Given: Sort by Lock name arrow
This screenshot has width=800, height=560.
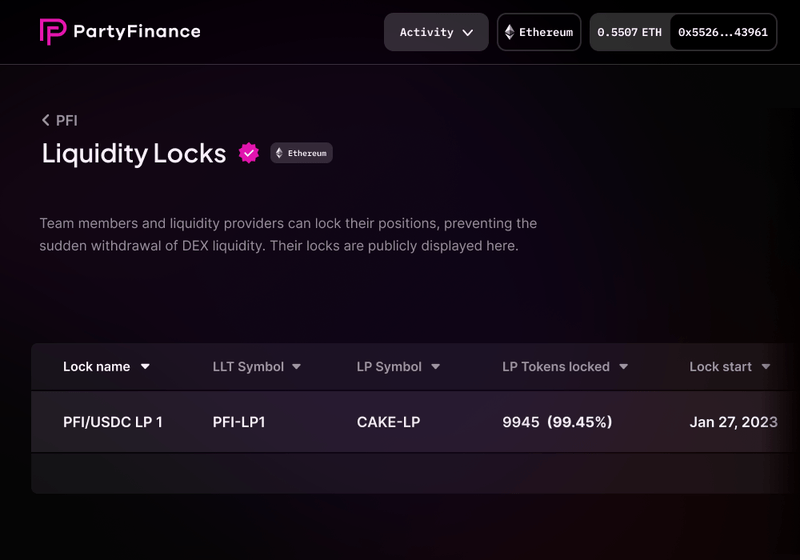Looking at the screenshot, I should coord(145,367).
